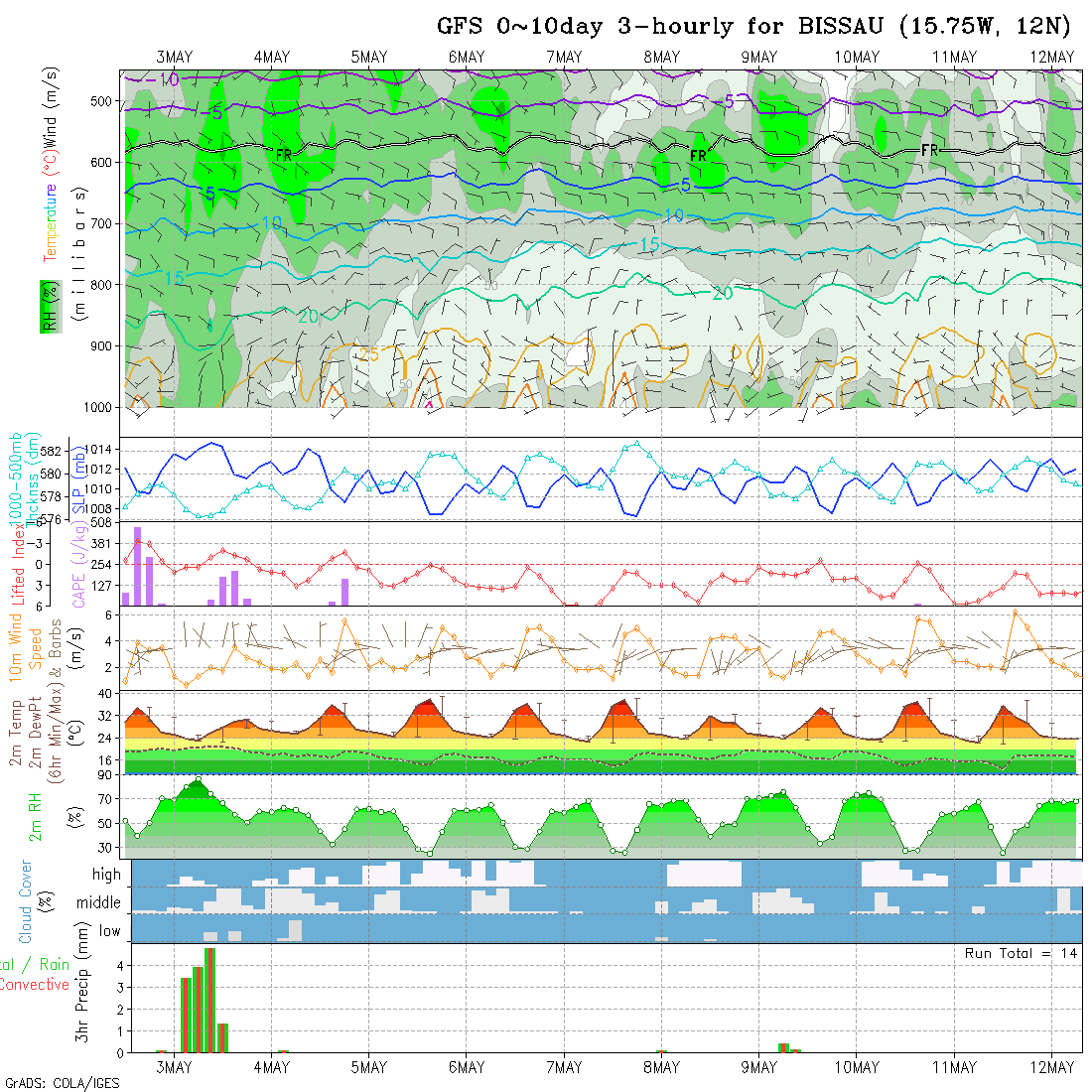
Task: Click the 580 thickness tick value
Action: point(52,475)
